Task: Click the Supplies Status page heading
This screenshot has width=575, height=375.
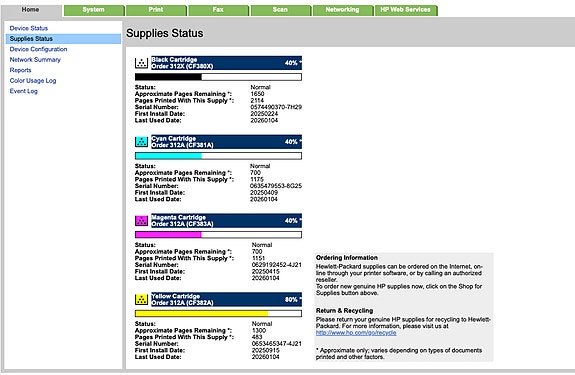Action: [x=165, y=33]
